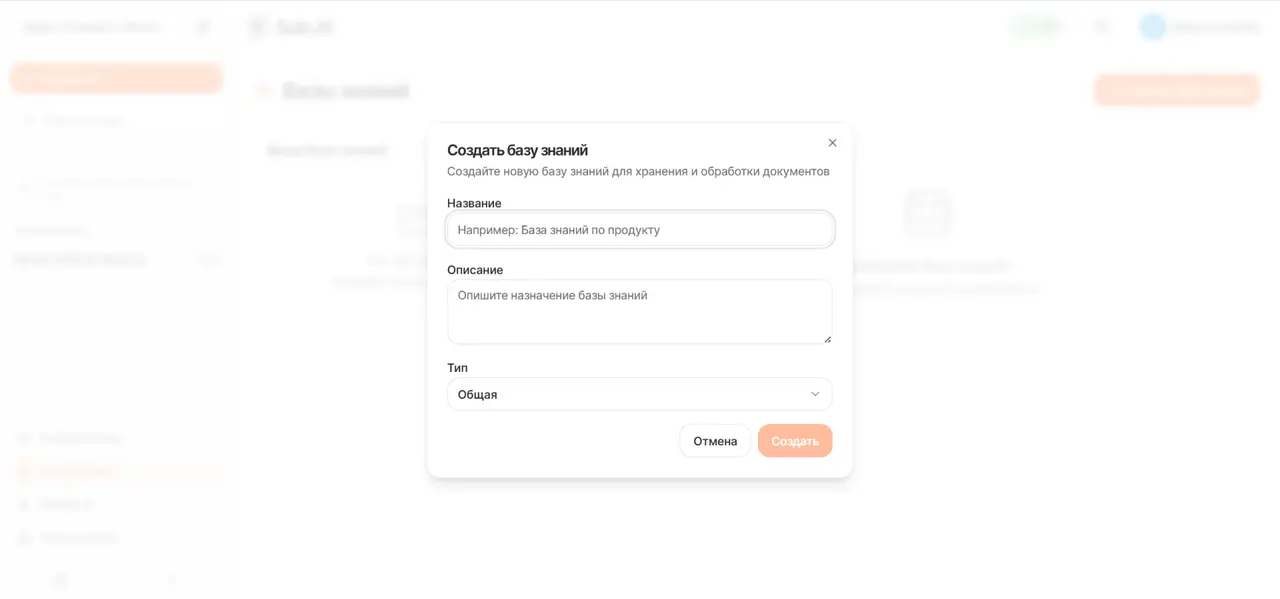
Task: Click the blue user avatar in header
Action: click(x=1153, y=27)
